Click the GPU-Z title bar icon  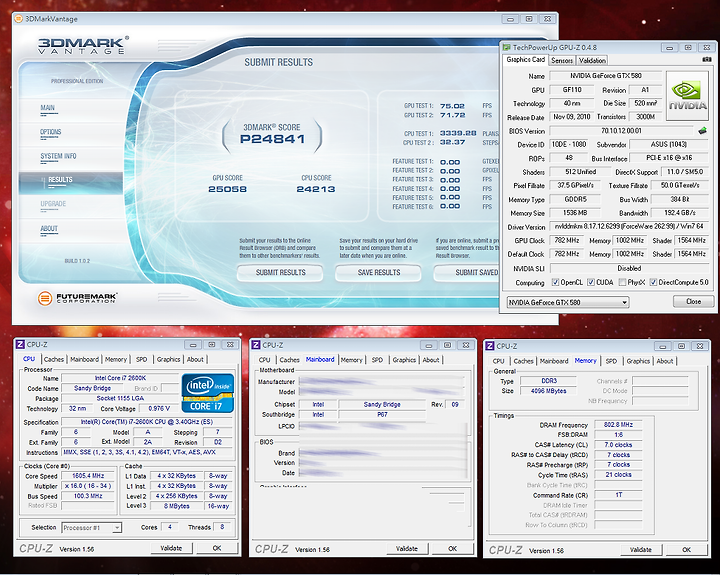point(506,47)
